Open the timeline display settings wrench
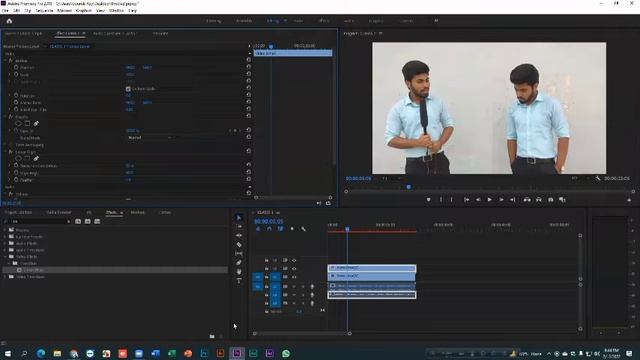The height and width of the screenshot is (360, 640). 304,229
